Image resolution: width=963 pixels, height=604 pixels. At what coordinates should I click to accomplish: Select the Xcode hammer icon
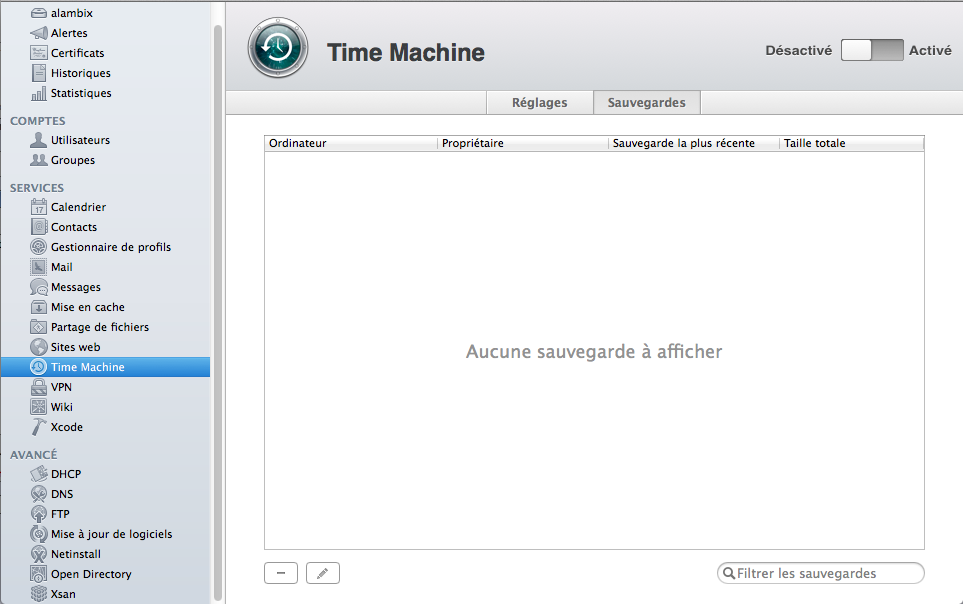point(39,427)
